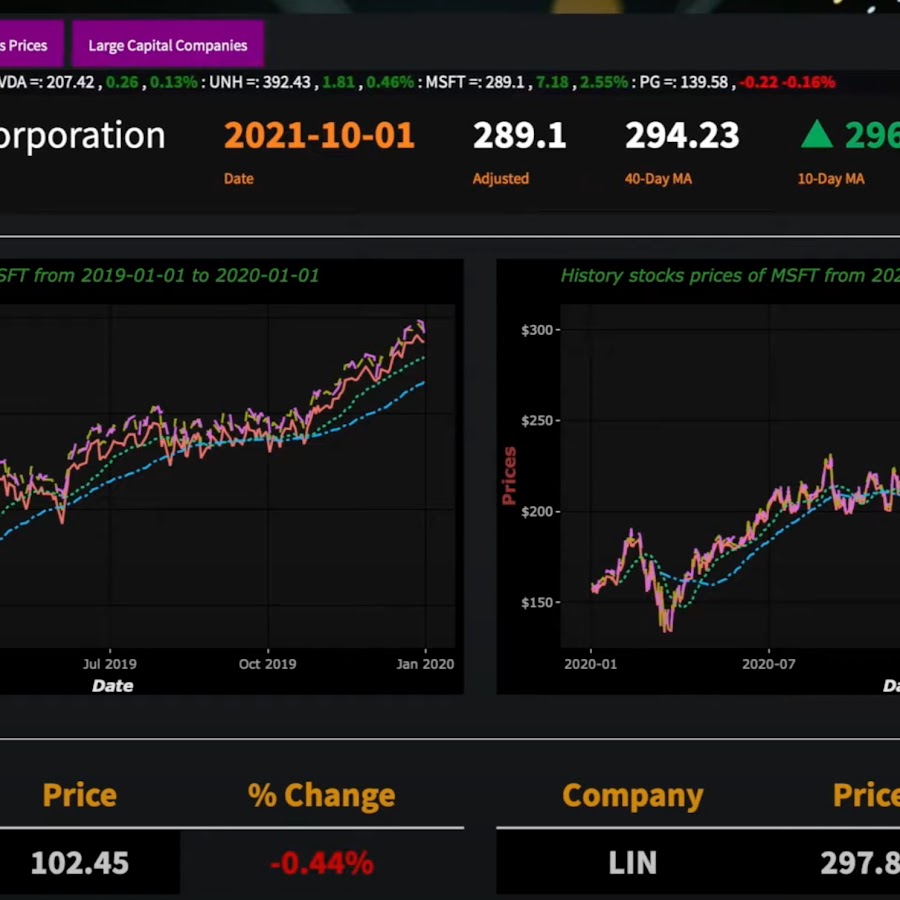
Task: Click the left table's 'Price' column header
Action: 79,796
